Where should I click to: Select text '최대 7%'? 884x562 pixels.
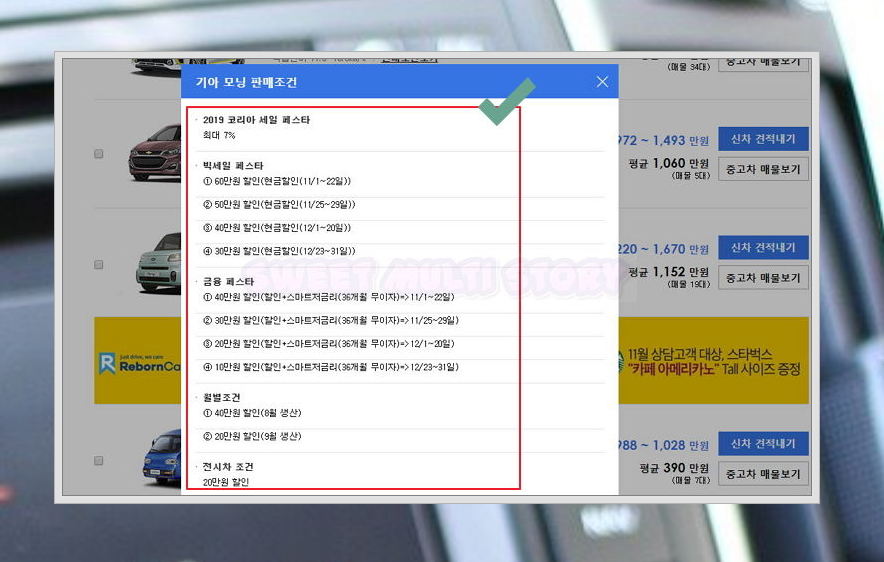[x=219, y=135]
